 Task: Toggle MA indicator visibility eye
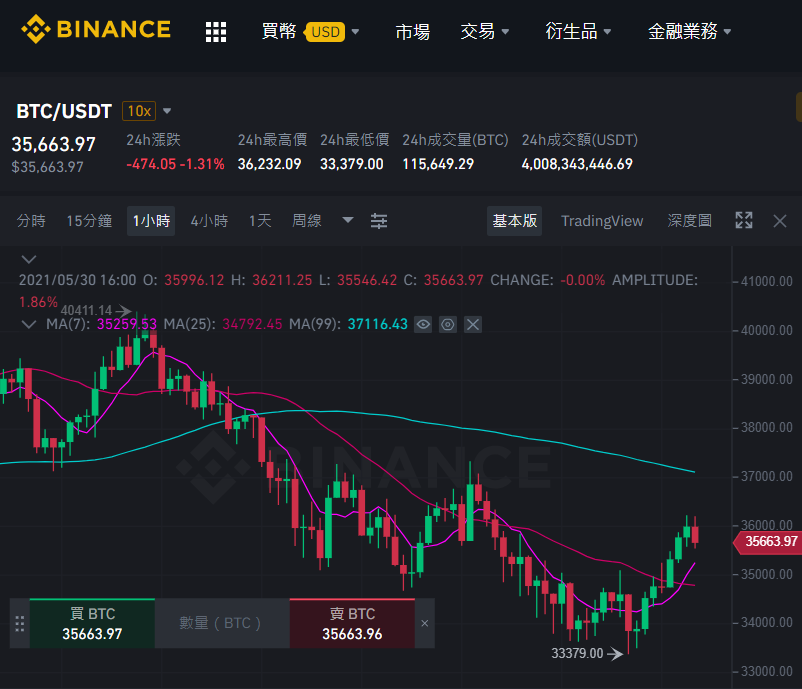(423, 324)
